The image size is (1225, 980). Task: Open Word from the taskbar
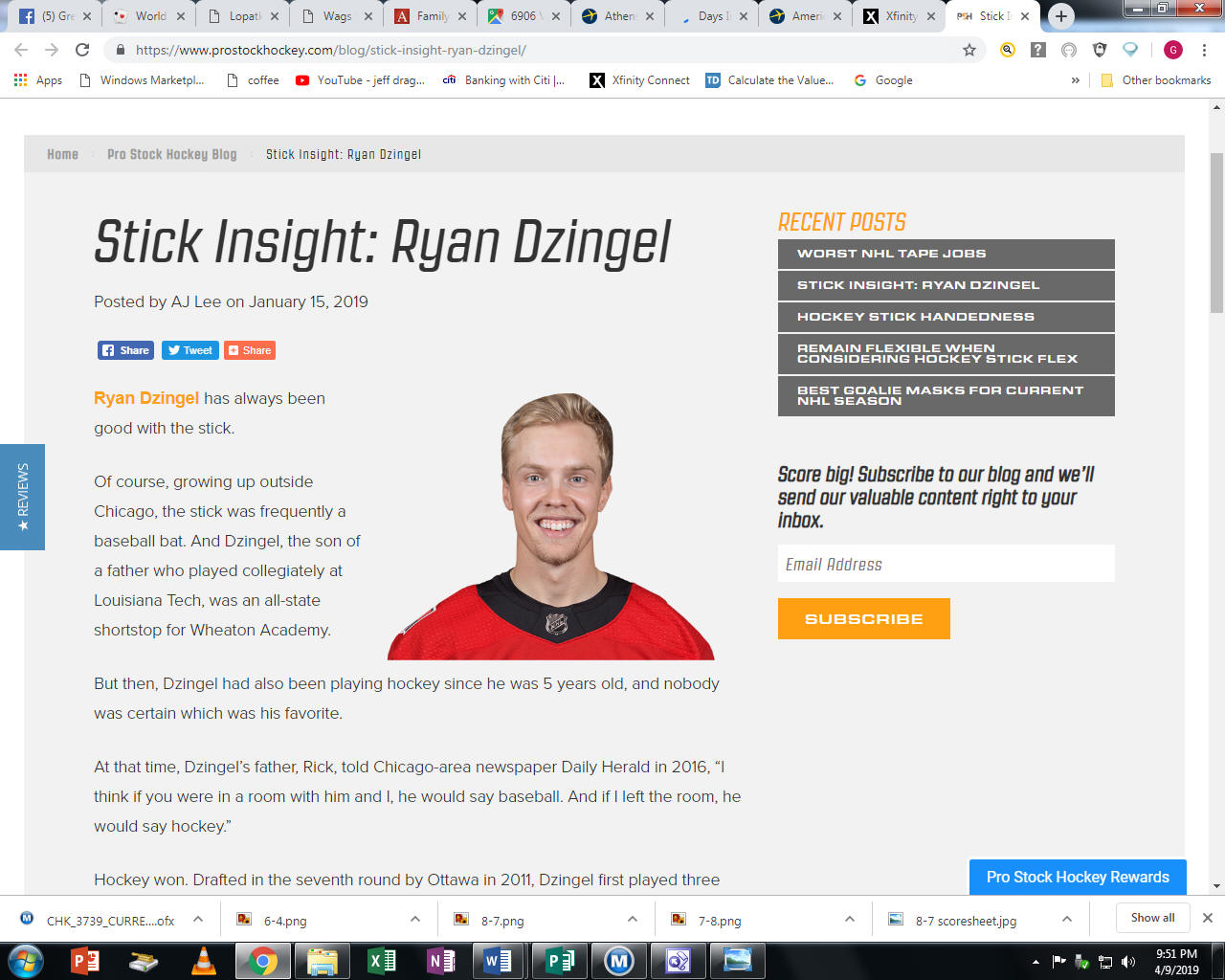pos(500,961)
